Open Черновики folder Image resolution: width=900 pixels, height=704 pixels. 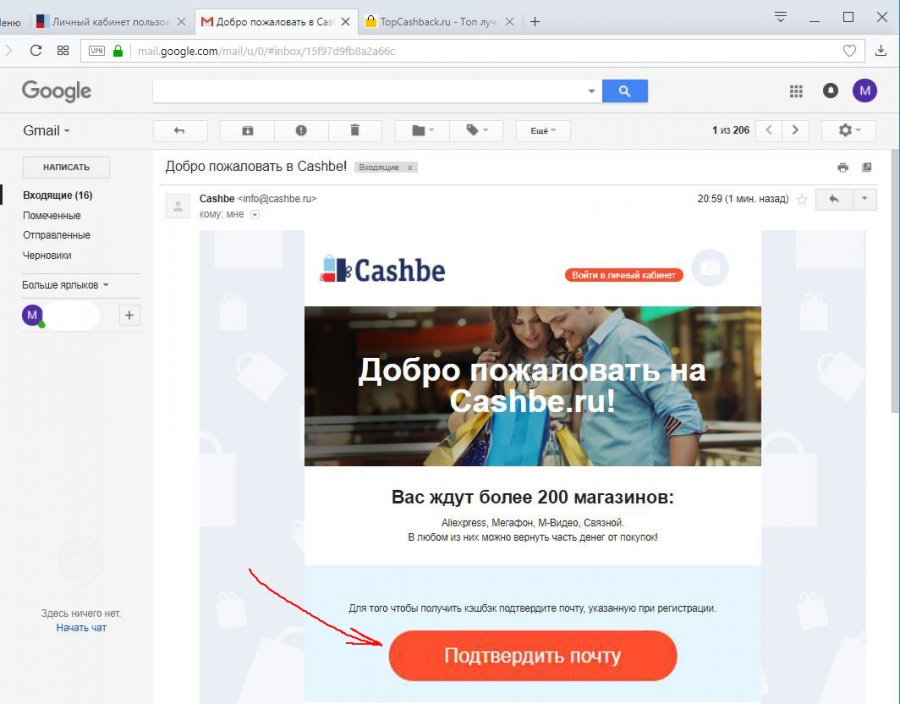click(x=47, y=255)
